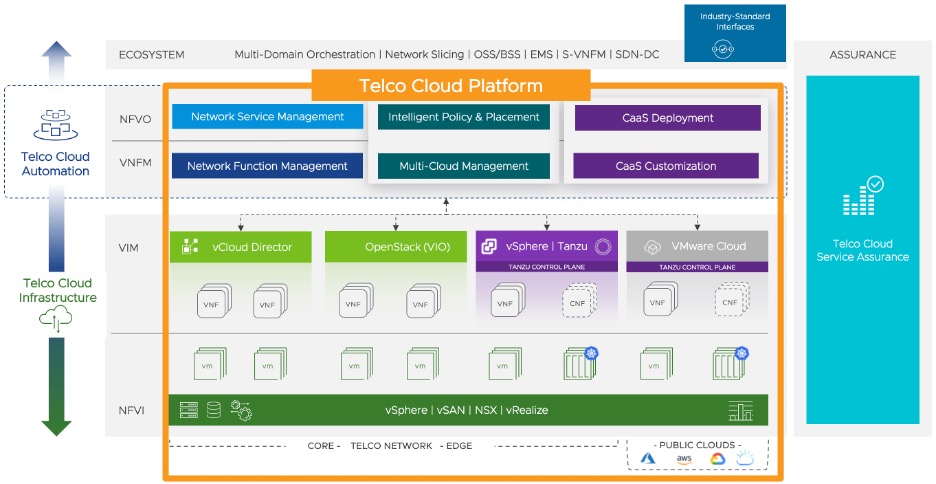Screen dimensions: 936x484
Task: Click the gears icon in NFVI bar
Action: pos(241,410)
